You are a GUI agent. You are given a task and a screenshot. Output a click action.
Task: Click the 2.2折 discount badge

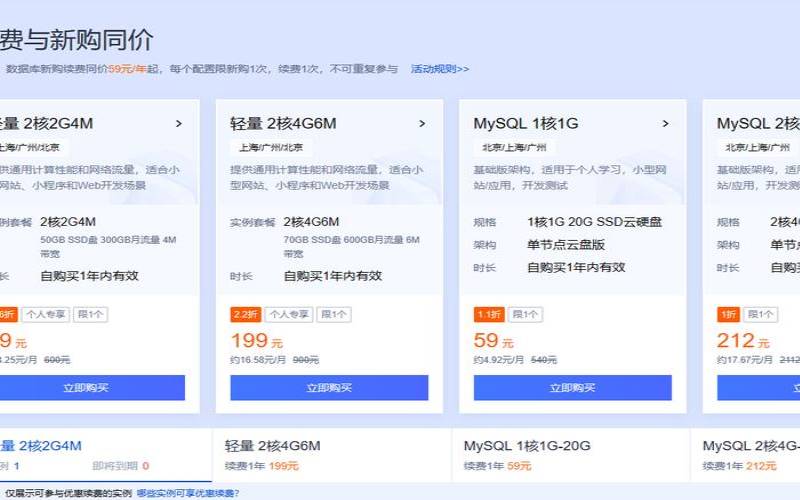tap(245, 314)
